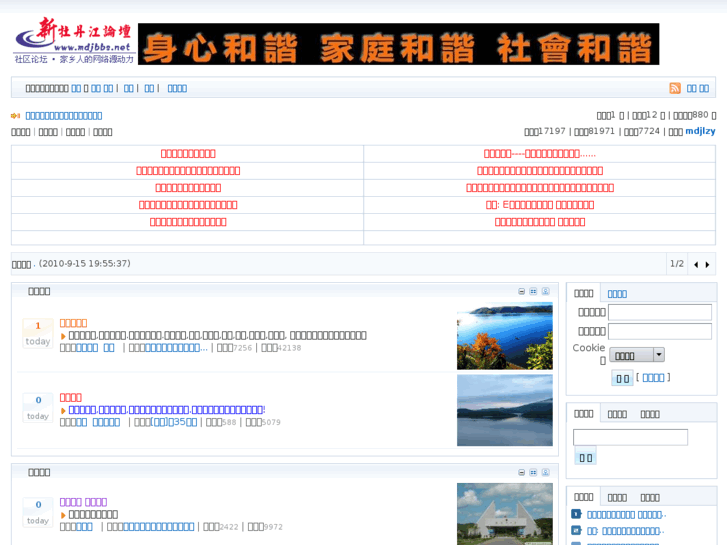This screenshot has width=727, height=545.
Task: Open the orange-titled forum link
Action: pos(73,323)
